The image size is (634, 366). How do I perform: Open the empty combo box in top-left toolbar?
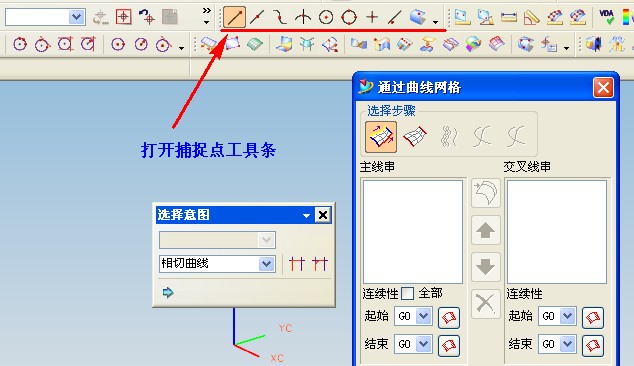[x=45, y=17]
